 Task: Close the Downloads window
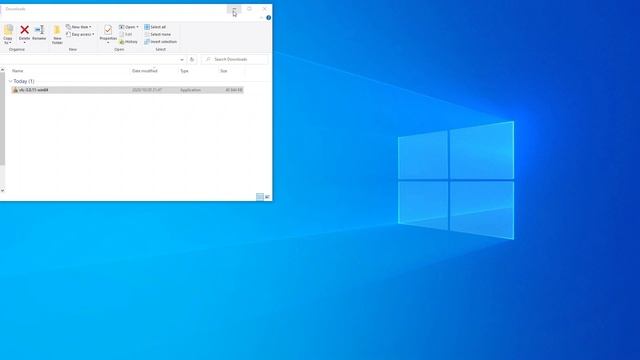click(x=264, y=9)
